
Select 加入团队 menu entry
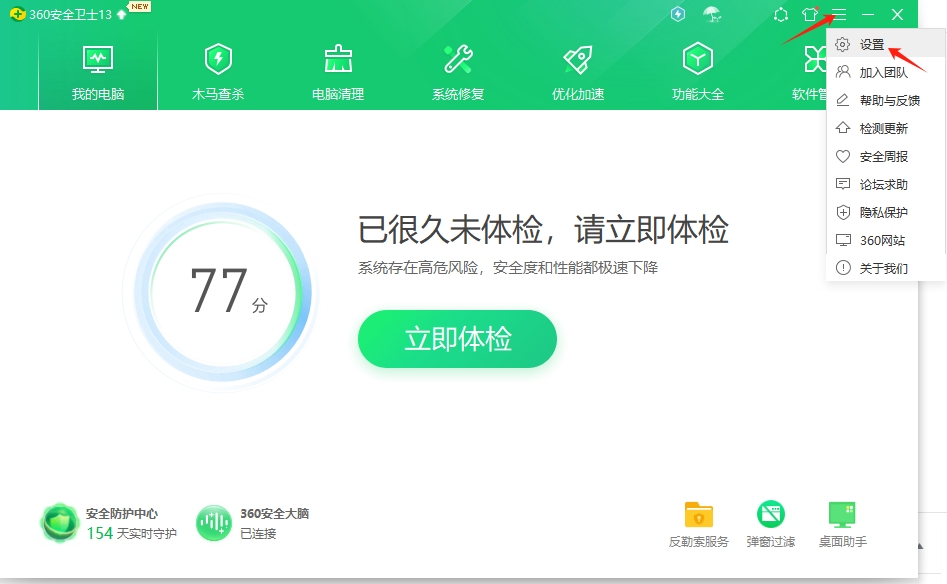(x=885, y=72)
